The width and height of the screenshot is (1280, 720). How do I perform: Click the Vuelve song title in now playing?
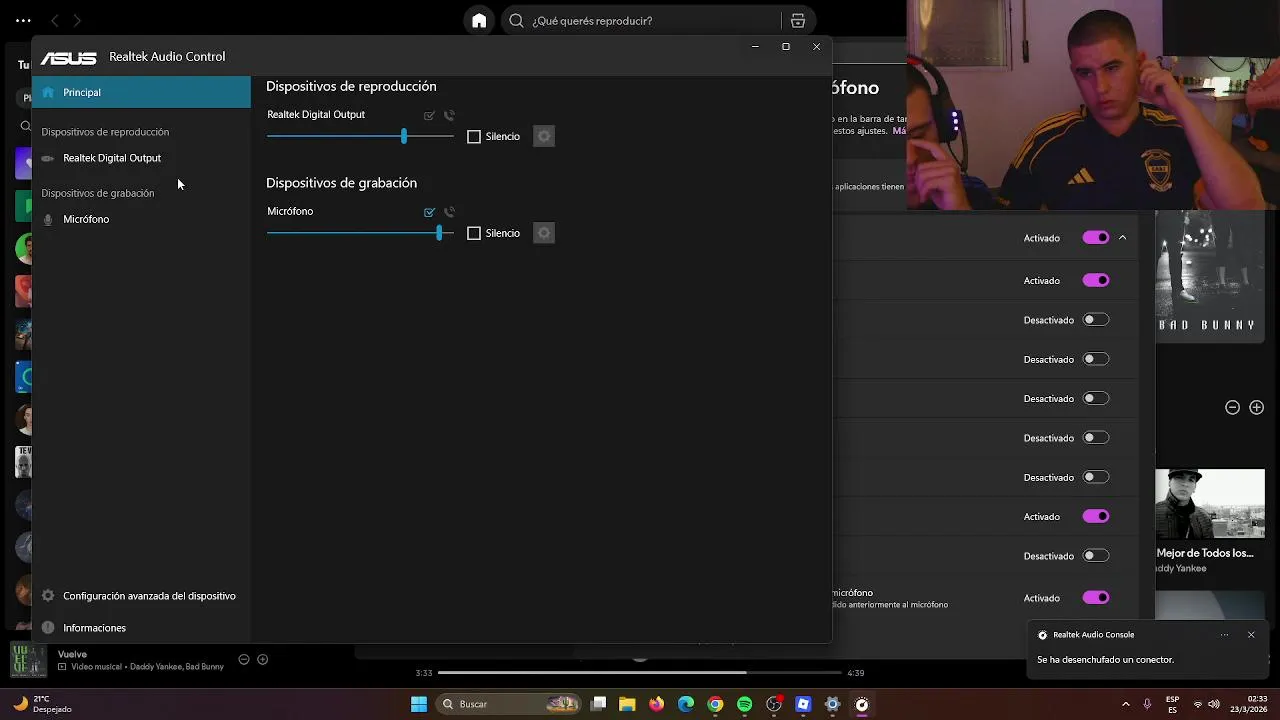(x=73, y=654)
